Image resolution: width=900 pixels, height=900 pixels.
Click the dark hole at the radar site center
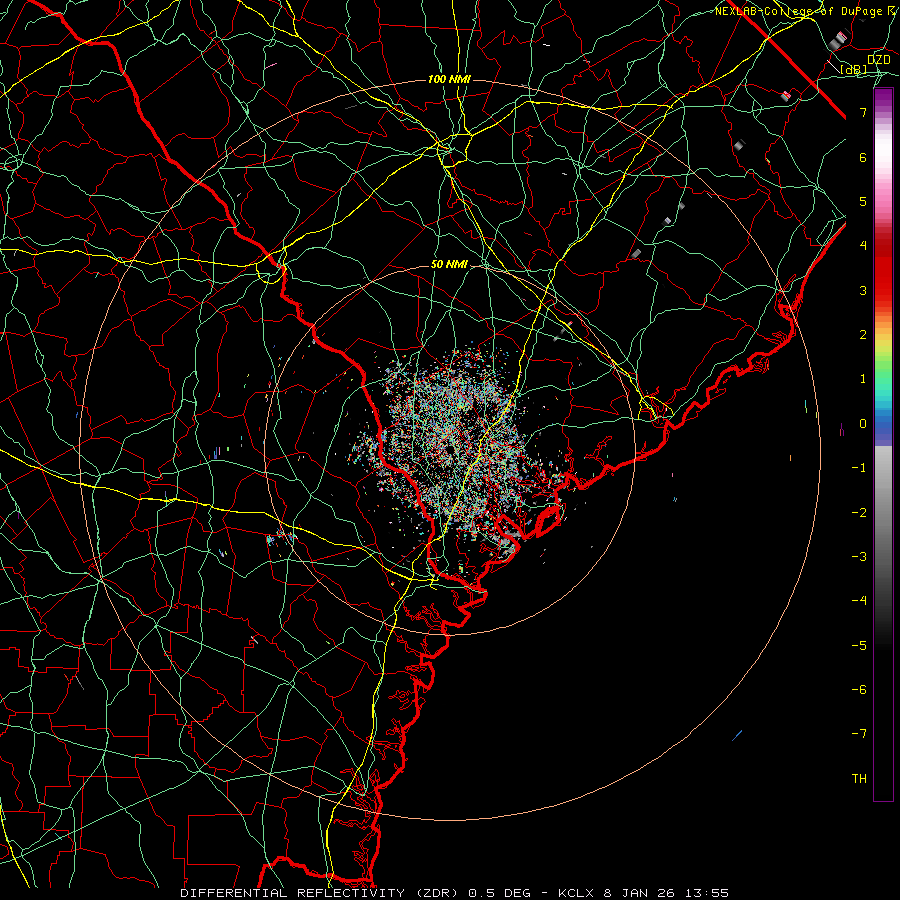click(451, 448)
